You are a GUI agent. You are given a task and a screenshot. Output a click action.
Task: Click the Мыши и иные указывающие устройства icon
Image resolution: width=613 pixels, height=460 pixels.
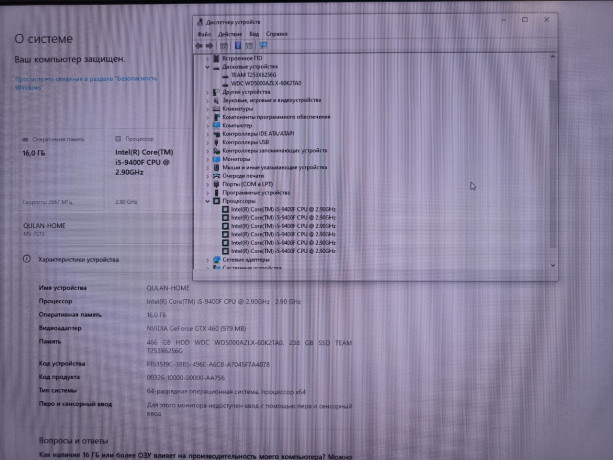216,167
